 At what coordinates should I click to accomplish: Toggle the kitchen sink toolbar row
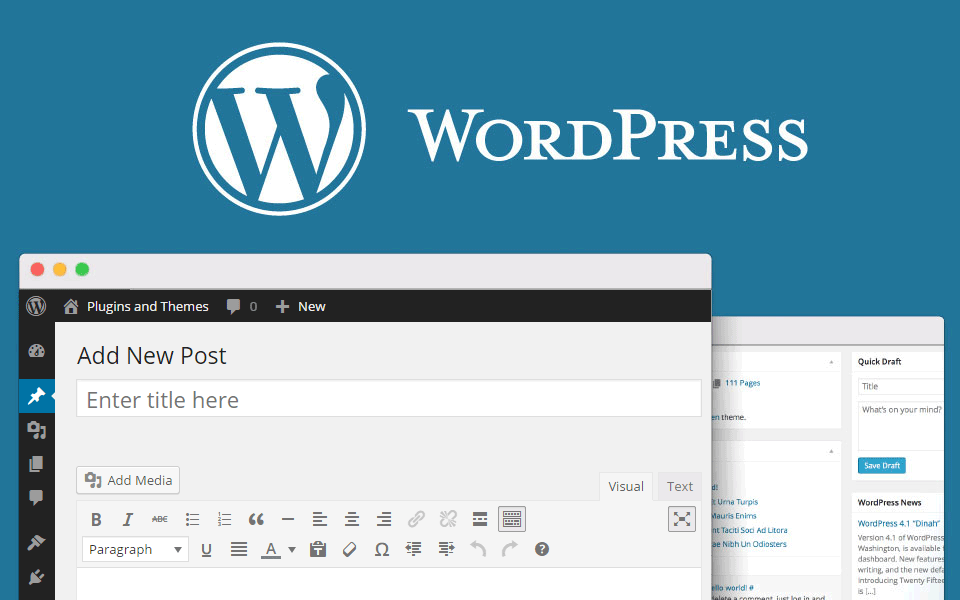511,518
